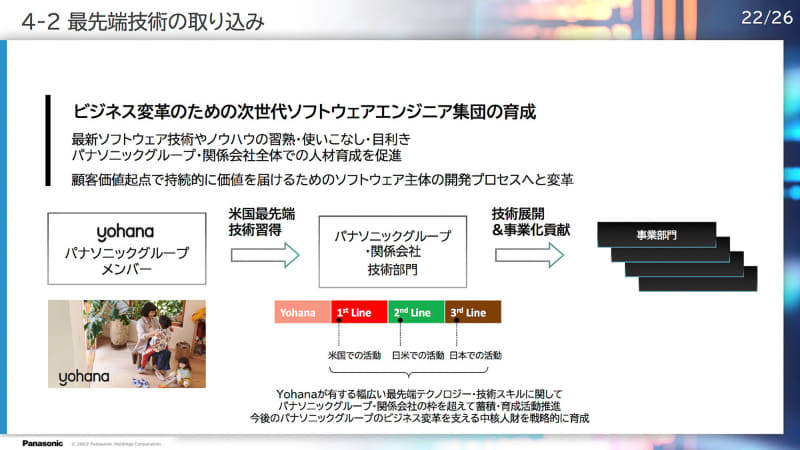Image resolution: width=800 pixels, height=450 pixels.
Task: Click the line starting "最新ソフトウェア技術やノウハウ"
Action: 241,139
